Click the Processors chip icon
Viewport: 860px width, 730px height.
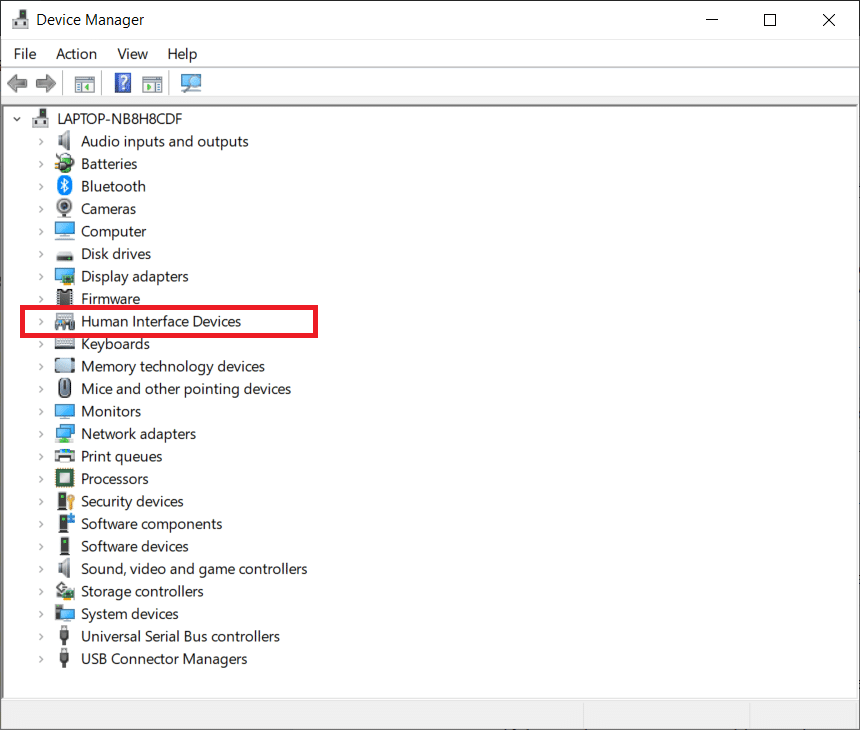(65, 479)
